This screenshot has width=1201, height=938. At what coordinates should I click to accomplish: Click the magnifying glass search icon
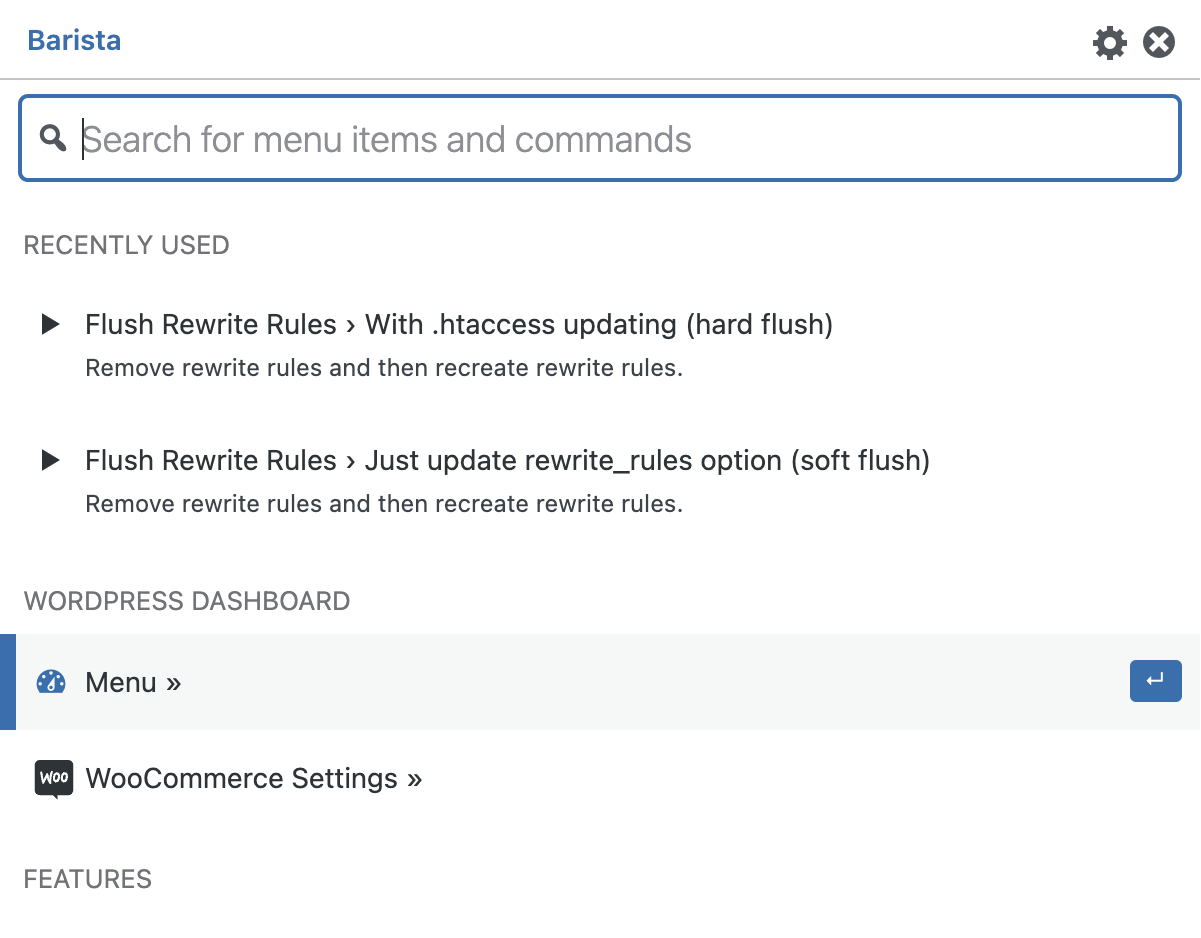[53, 139]
